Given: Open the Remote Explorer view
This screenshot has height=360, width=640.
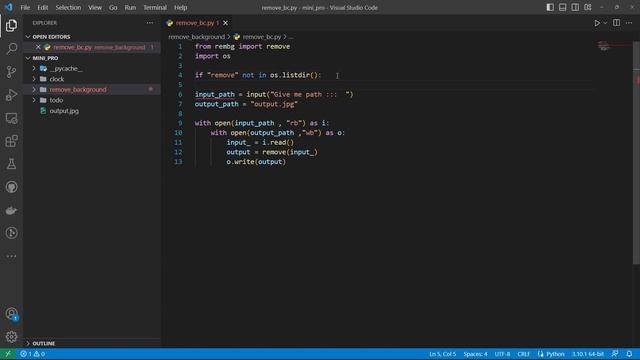Looking at the screenshot, I should [x=11, y=118].
